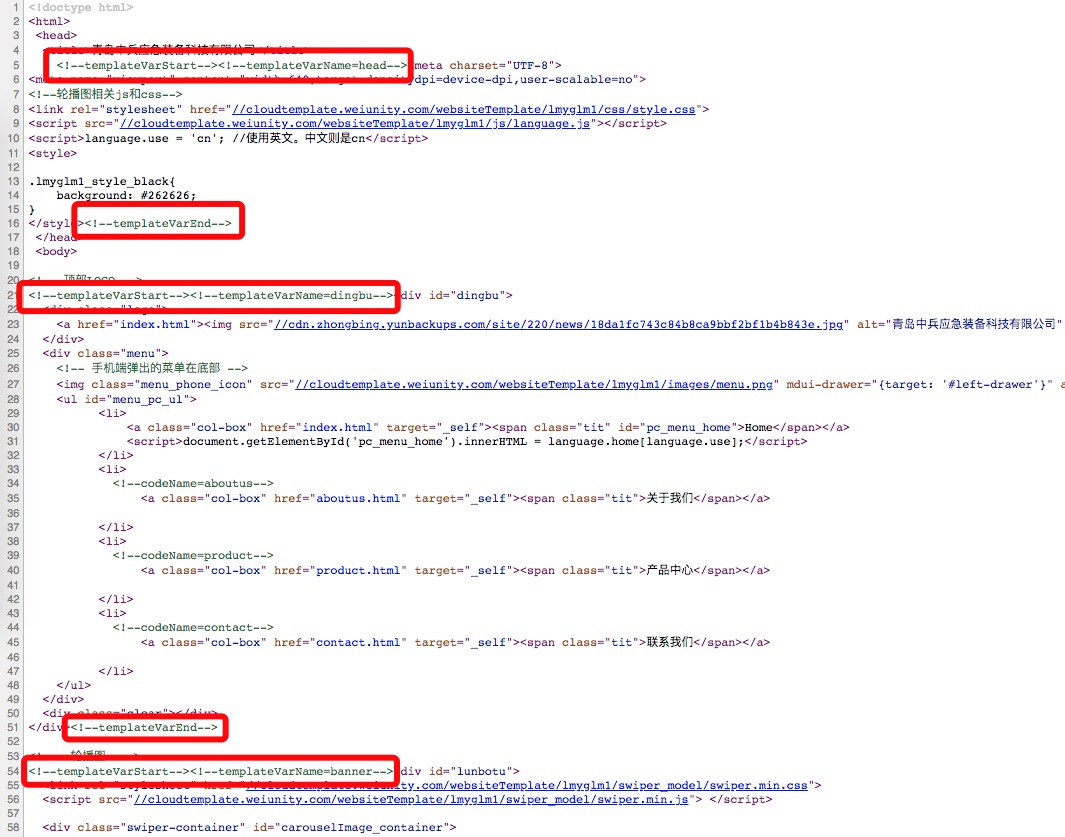Click the div id="dingbu" tag
Image resolution: width=1065 pixels, height=837 pixels.
[456, 296]
